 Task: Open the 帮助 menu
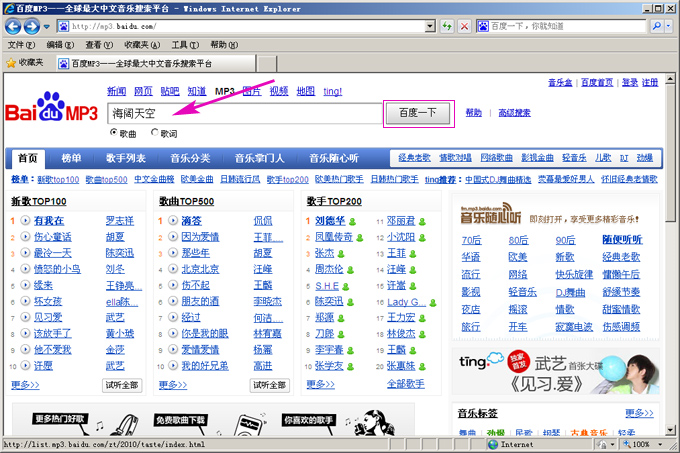224,45
